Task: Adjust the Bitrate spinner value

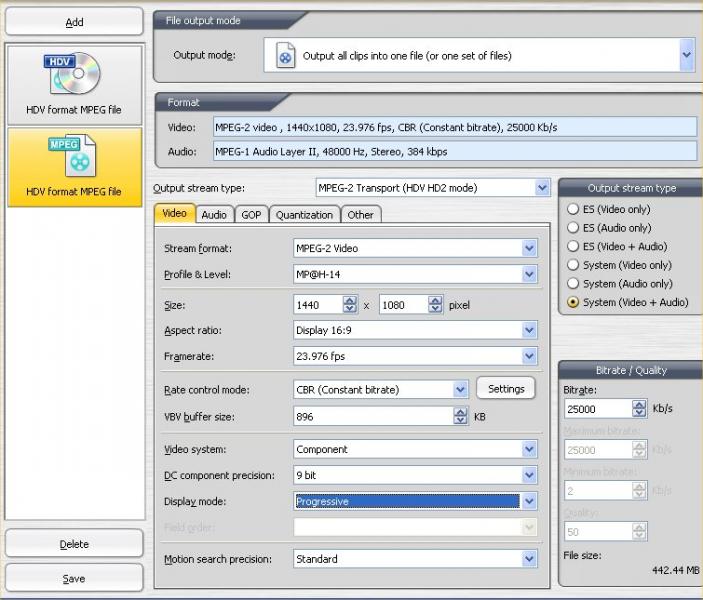Action: click(x=639, y=409)
